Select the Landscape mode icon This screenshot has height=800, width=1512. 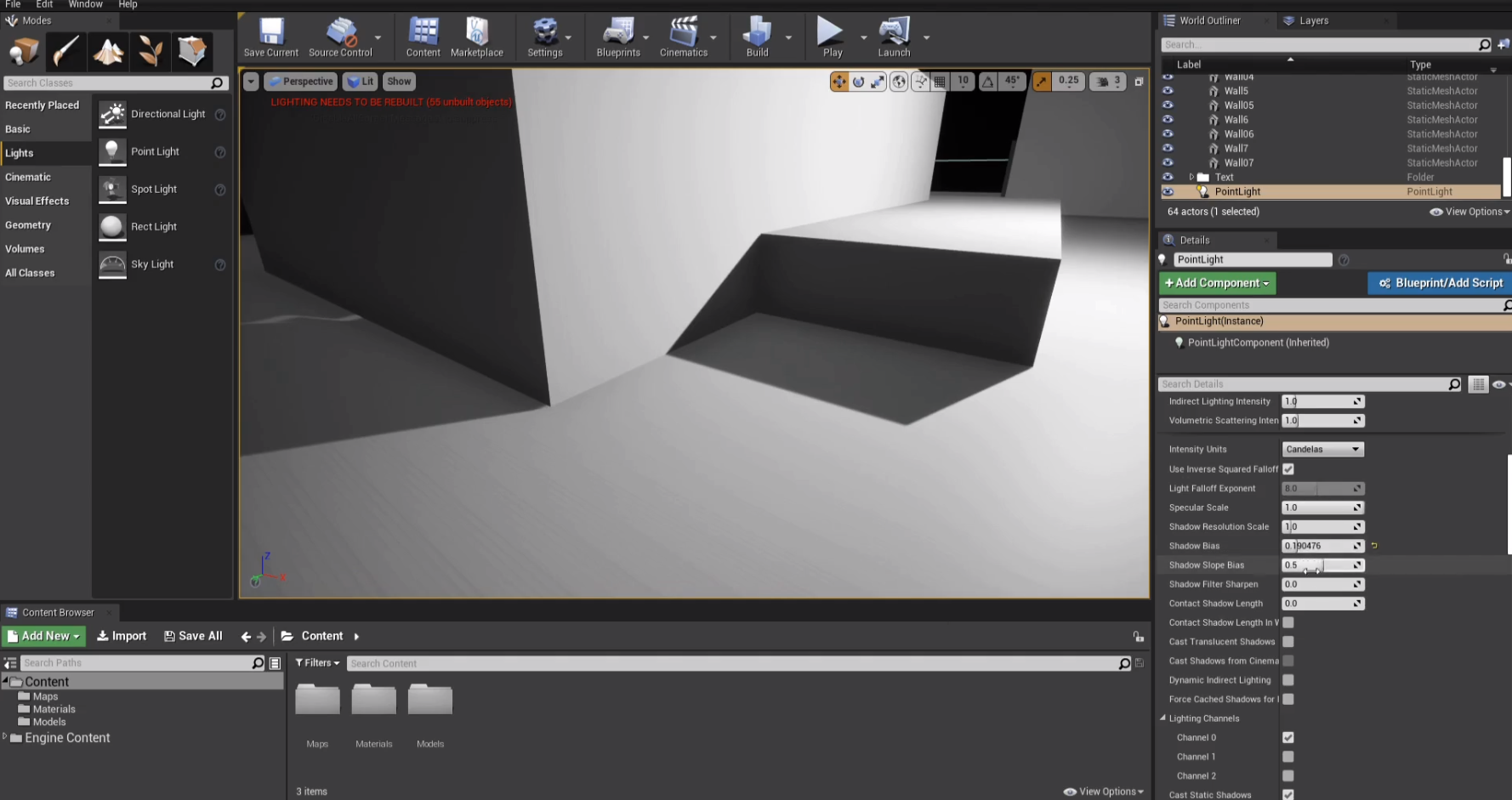[x=108, y=52]
